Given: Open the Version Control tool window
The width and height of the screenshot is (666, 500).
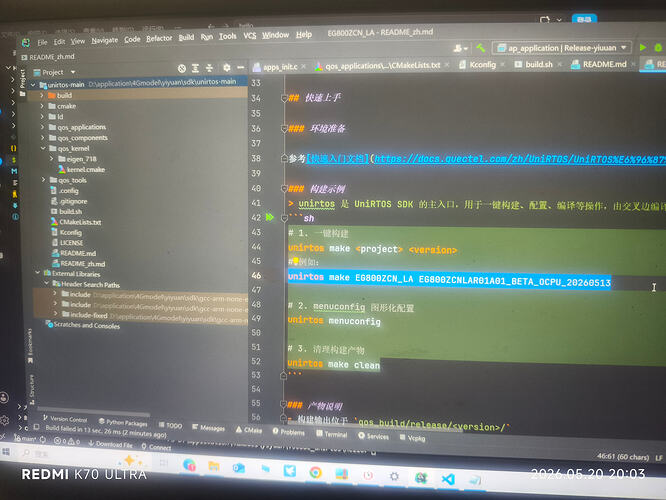Looking at the screenshot, I should (x=65, y=419).
